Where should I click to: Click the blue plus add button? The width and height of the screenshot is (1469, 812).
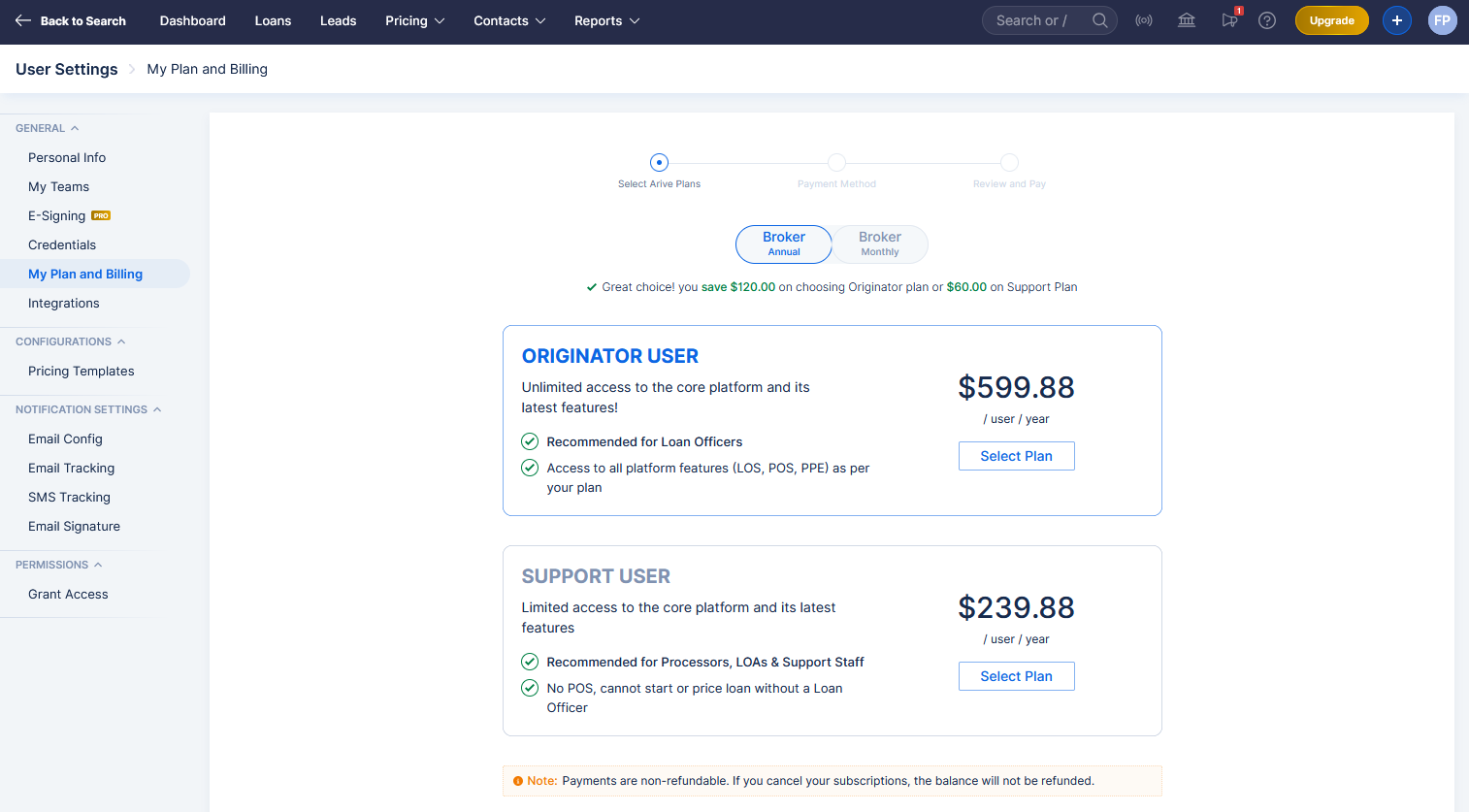pyautogui.click(x=1397, y=20)
